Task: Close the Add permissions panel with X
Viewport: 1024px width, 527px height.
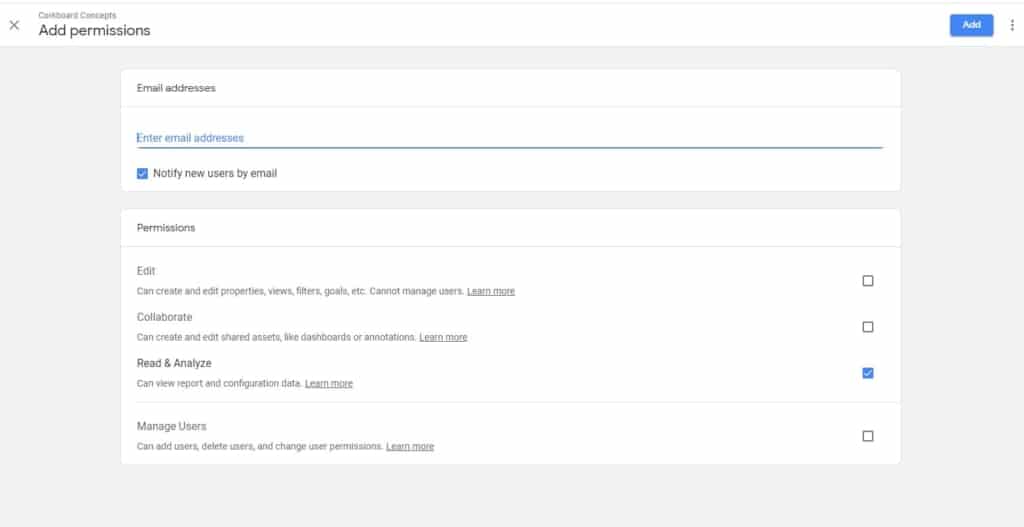Action: 14,25
